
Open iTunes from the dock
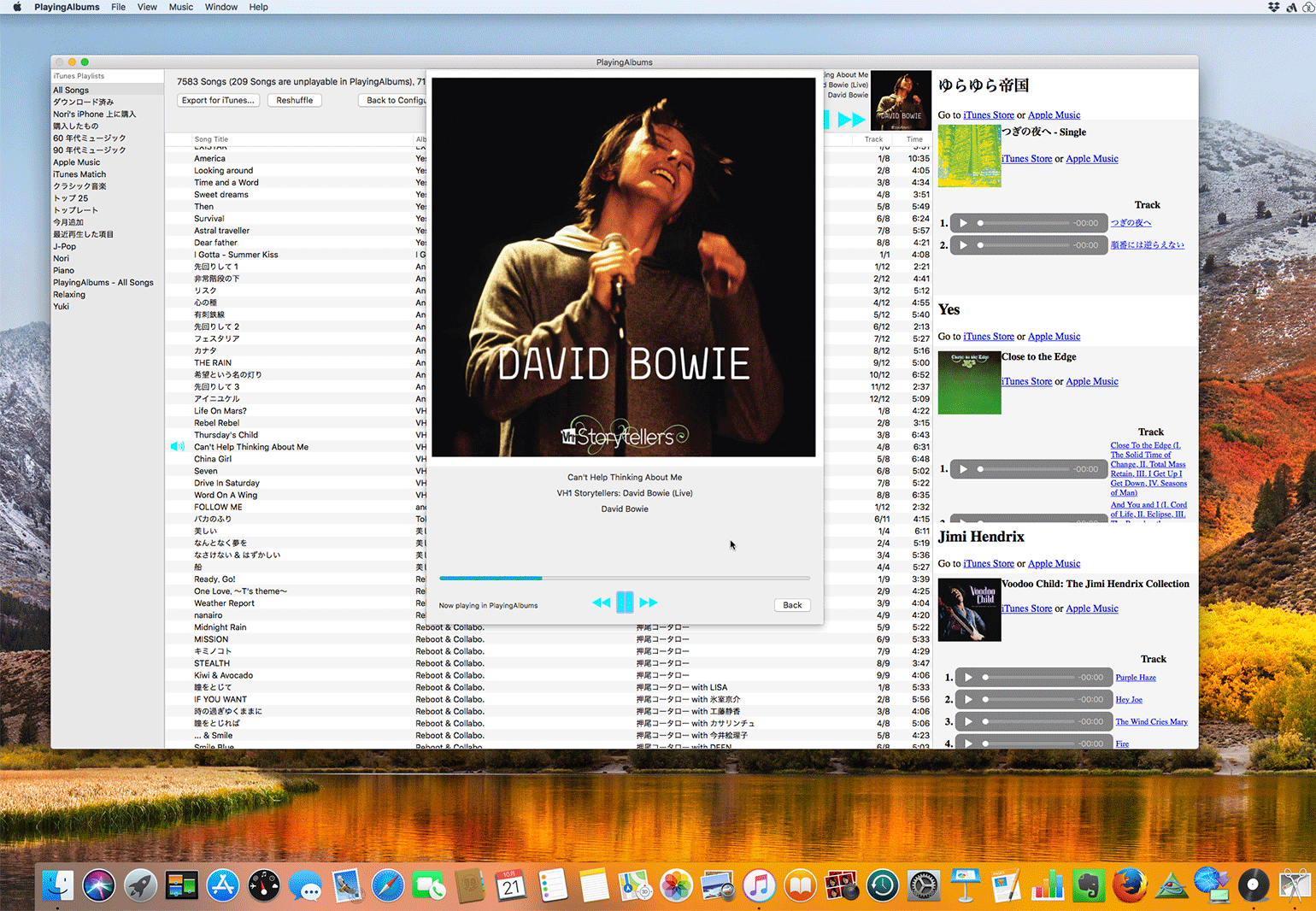pos(759,885)
